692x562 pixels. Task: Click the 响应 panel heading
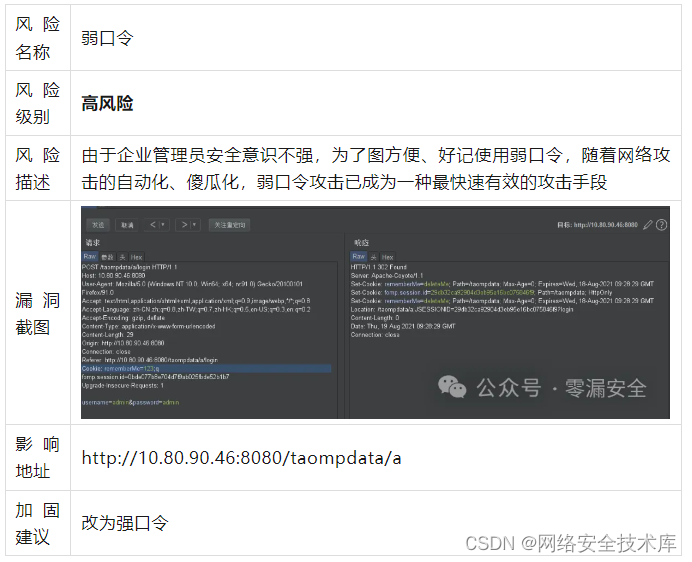(361, 242)
